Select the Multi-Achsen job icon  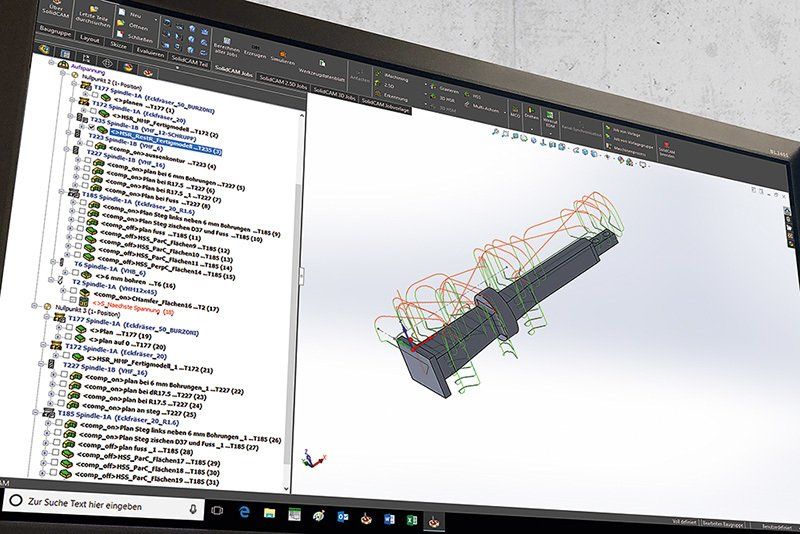click(467, 105)
